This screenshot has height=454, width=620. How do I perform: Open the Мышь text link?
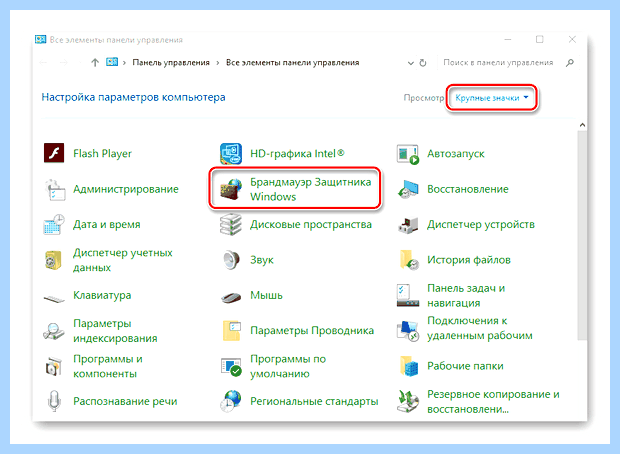[x=267, y=295]
